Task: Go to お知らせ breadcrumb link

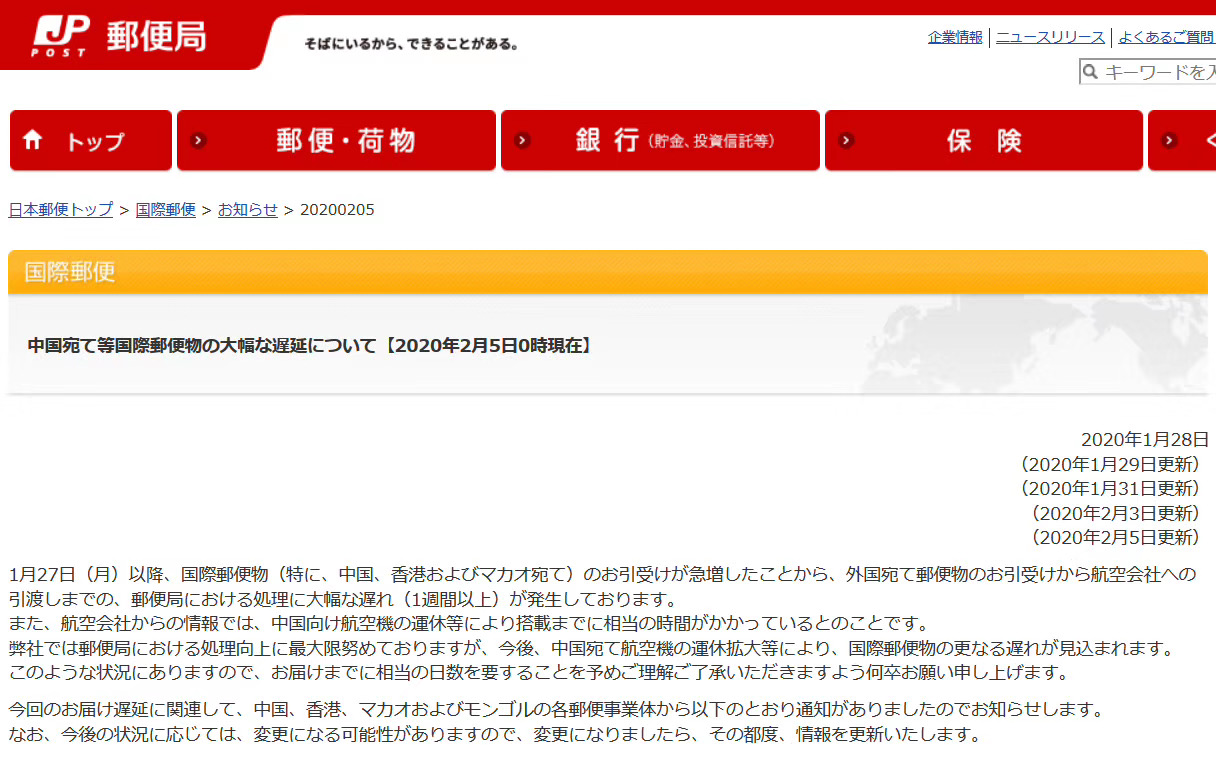Action: pyautogui.click(x=248, y=210)
